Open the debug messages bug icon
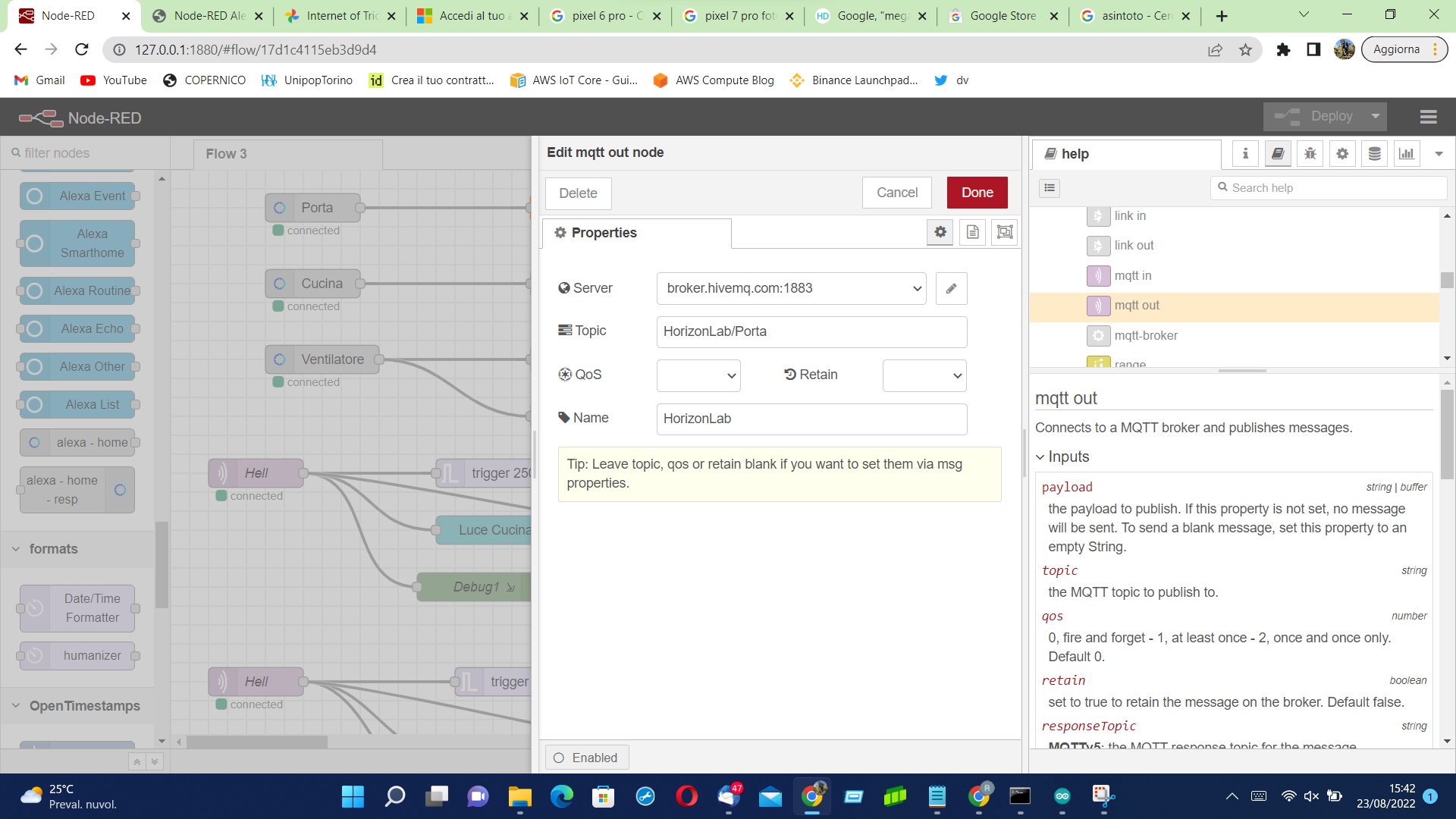This screenshot has height=819, width=1456. click(x=1310, y=153)
